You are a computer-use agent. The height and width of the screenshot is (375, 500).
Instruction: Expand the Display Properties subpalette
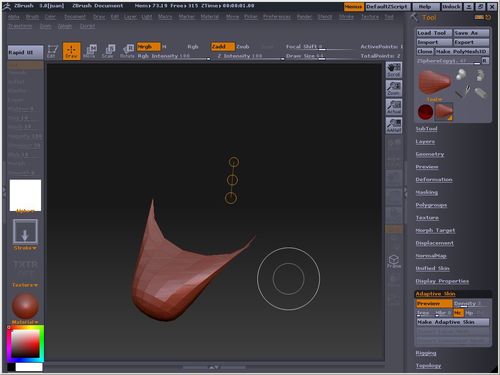(x=442, y=281)
